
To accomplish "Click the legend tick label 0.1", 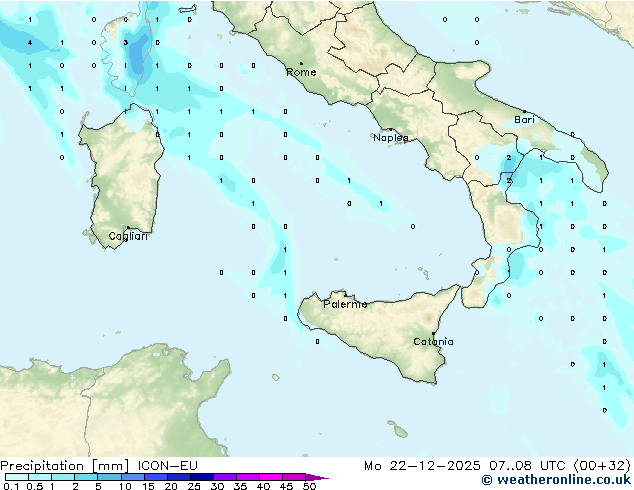I will point(11,486).
